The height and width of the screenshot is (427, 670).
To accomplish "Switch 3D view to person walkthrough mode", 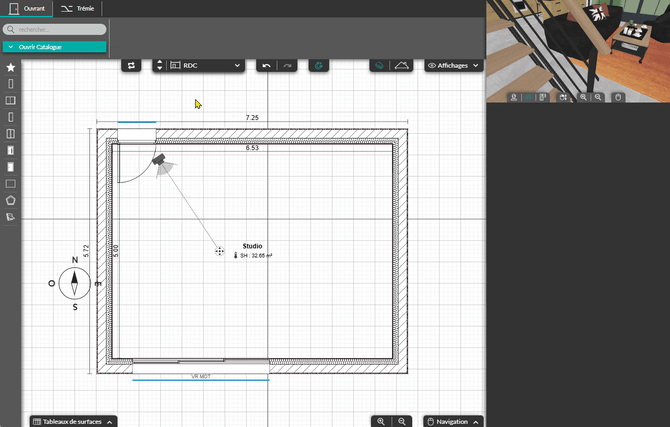I will point(514,97).
